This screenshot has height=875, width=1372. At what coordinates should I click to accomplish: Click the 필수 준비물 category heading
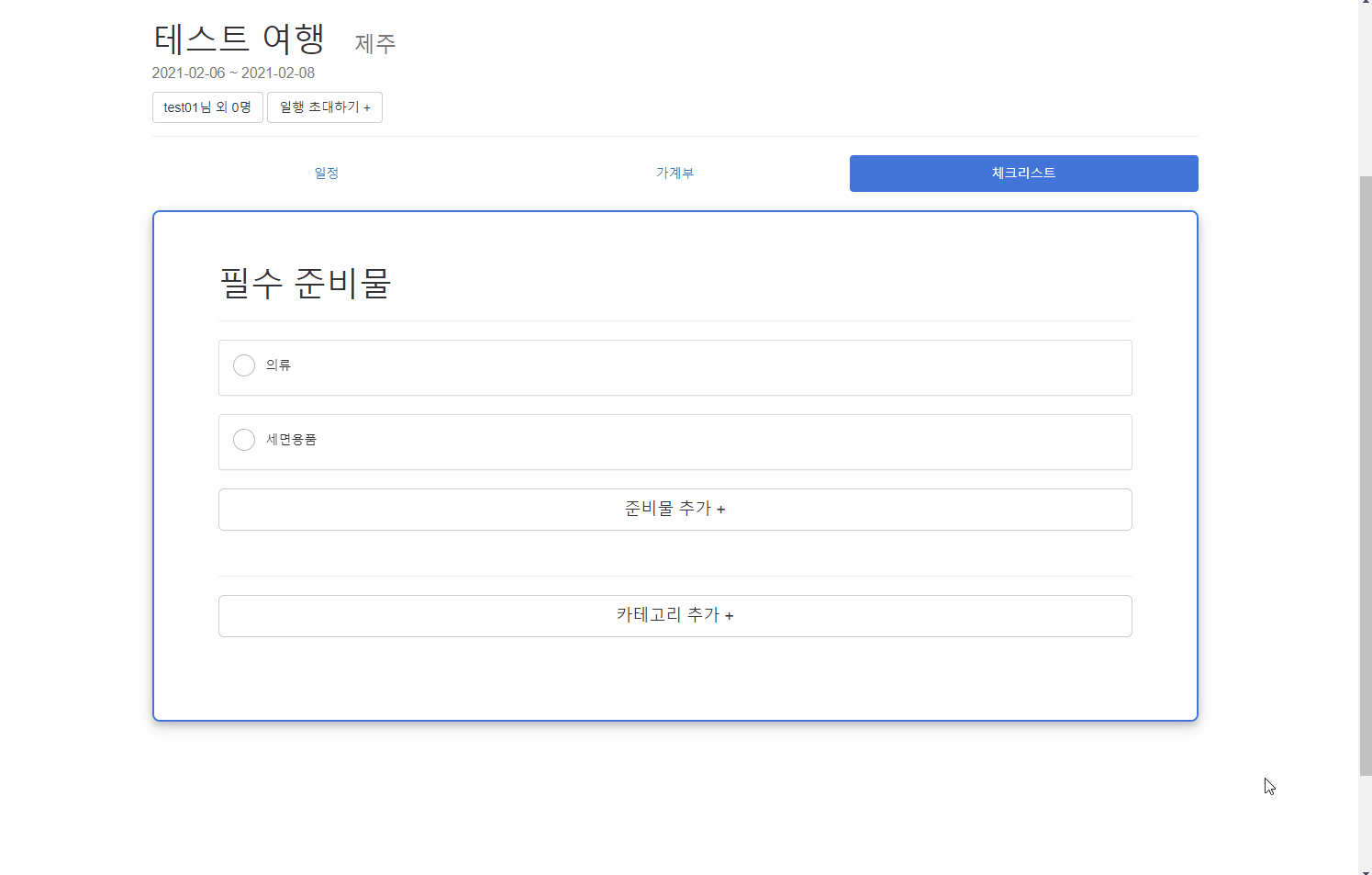[x=306, y=283]
